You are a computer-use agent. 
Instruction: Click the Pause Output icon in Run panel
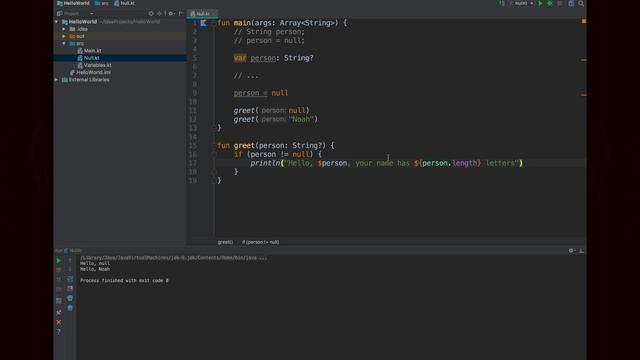(59, 279)
